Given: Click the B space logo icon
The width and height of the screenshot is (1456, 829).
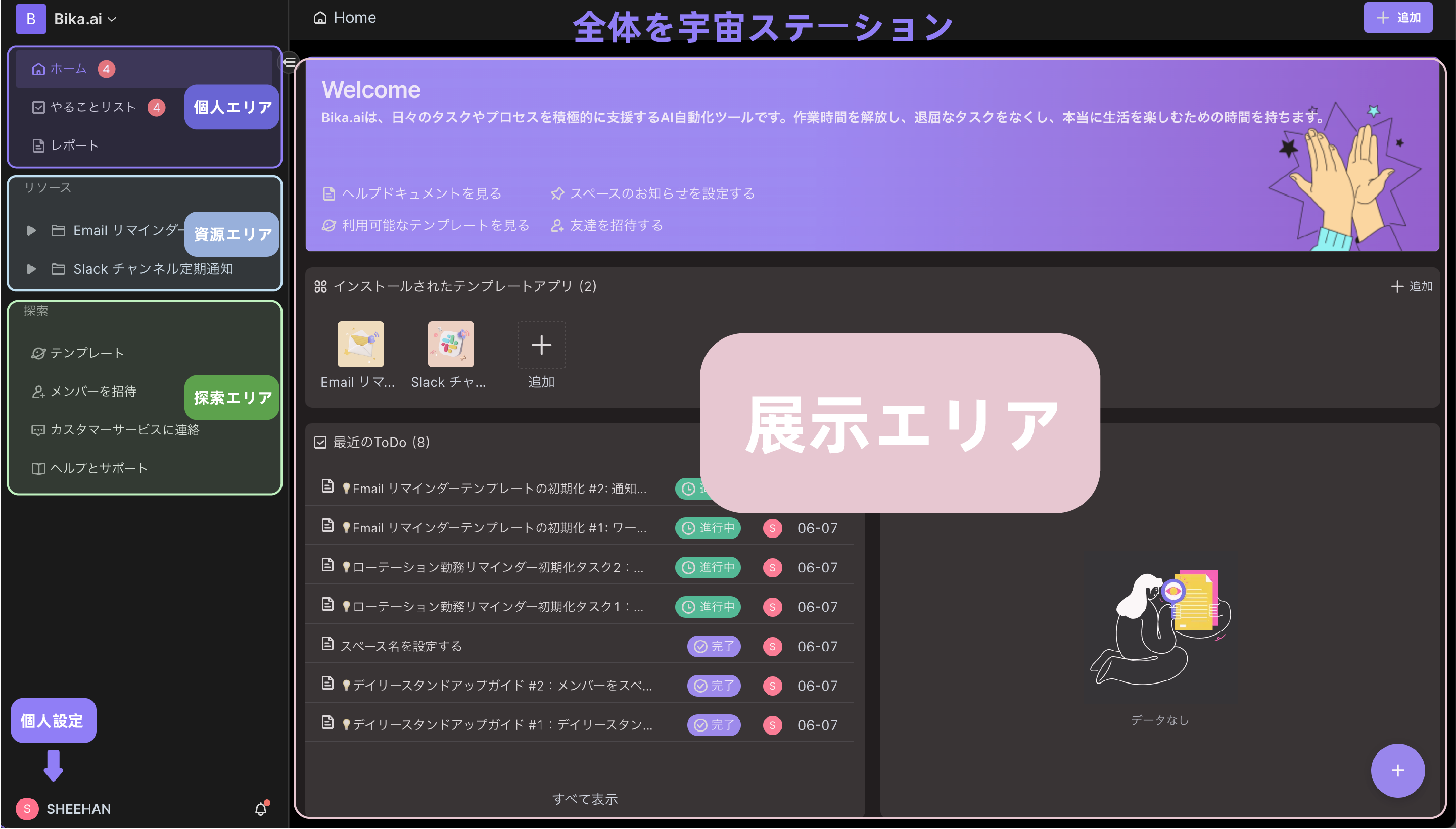Looking at the screenshot, I should click(31, 19).
